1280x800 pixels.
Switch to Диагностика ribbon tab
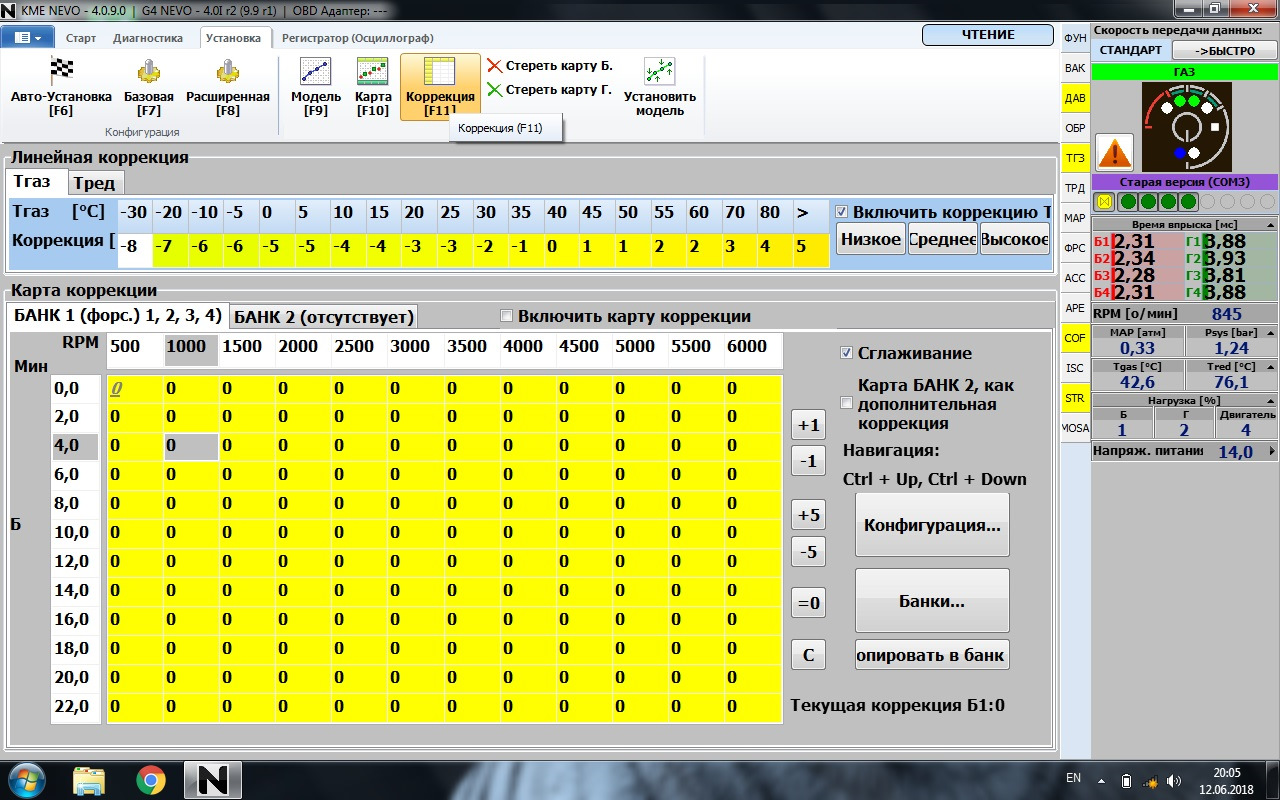point(148,38)
